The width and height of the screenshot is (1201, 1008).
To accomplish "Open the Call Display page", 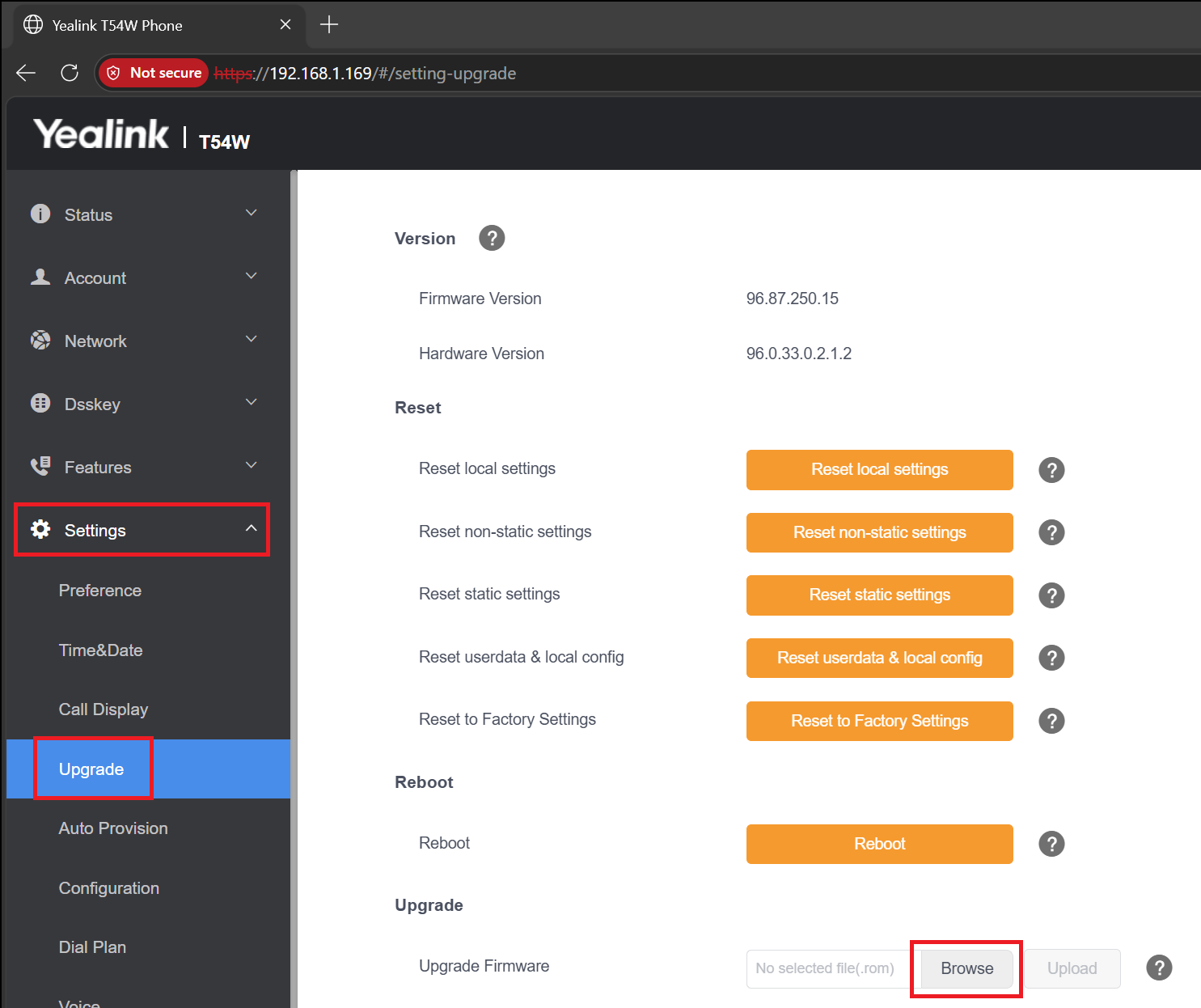I will 104,709.
